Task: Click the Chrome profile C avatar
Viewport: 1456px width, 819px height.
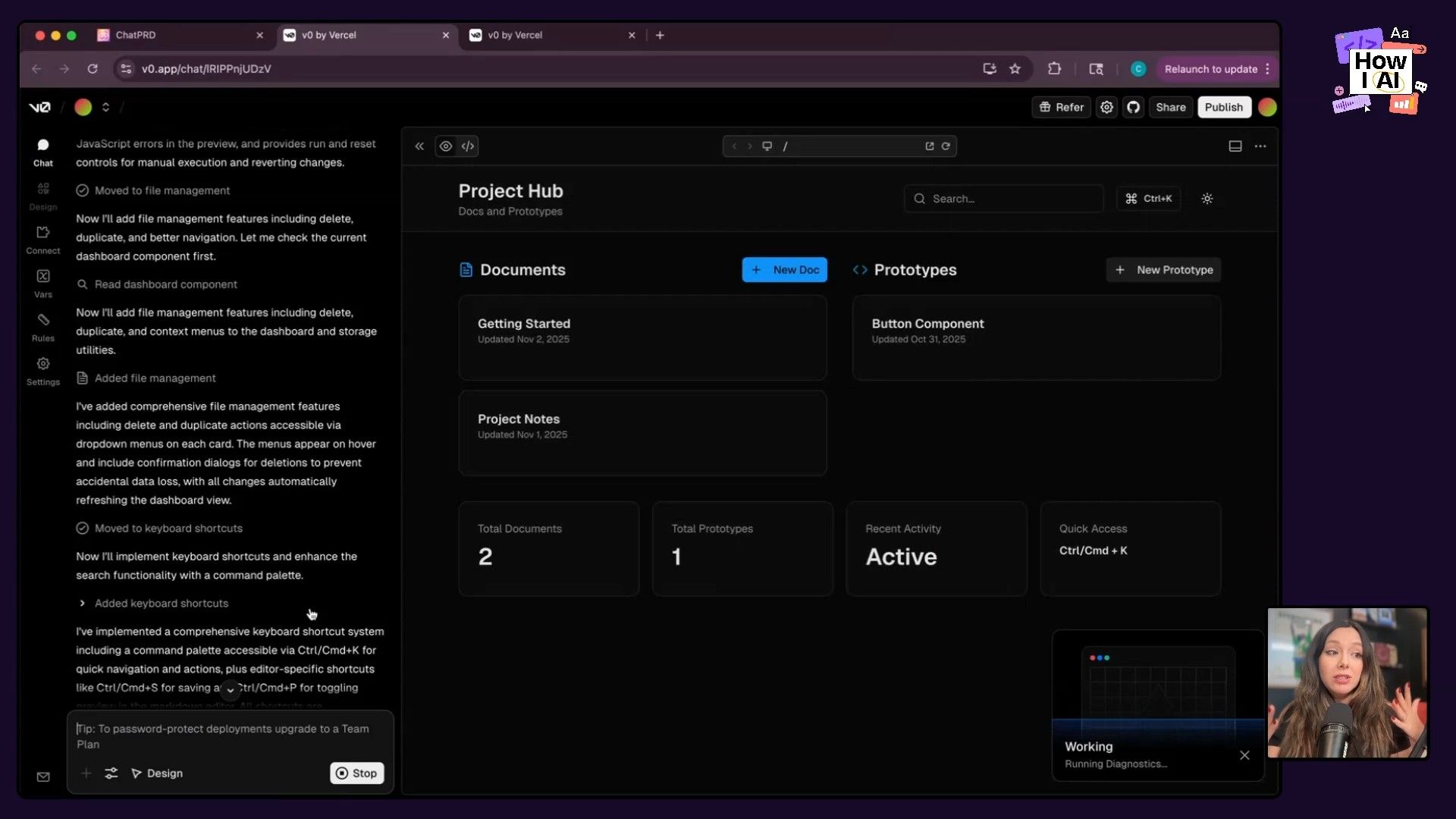Action: click(x=1137, y=69)
